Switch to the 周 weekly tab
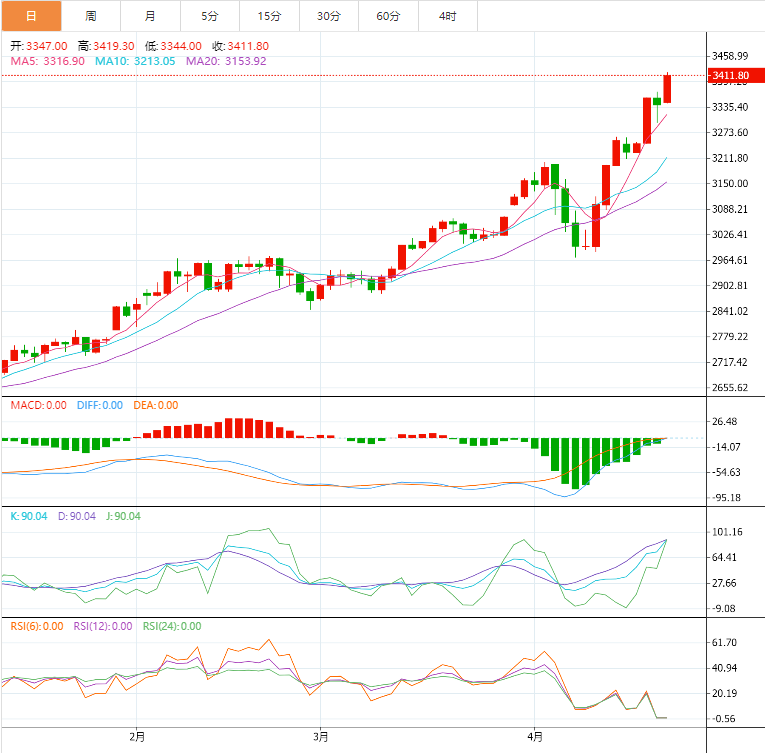 click(x=91, y=16)
